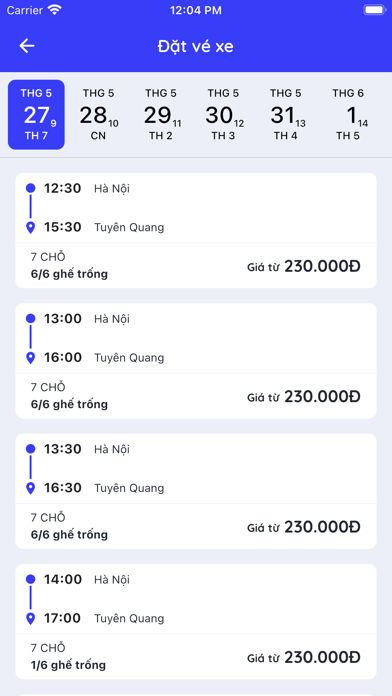Click the 13:30 departure dot icon

[x=31, y=449]
